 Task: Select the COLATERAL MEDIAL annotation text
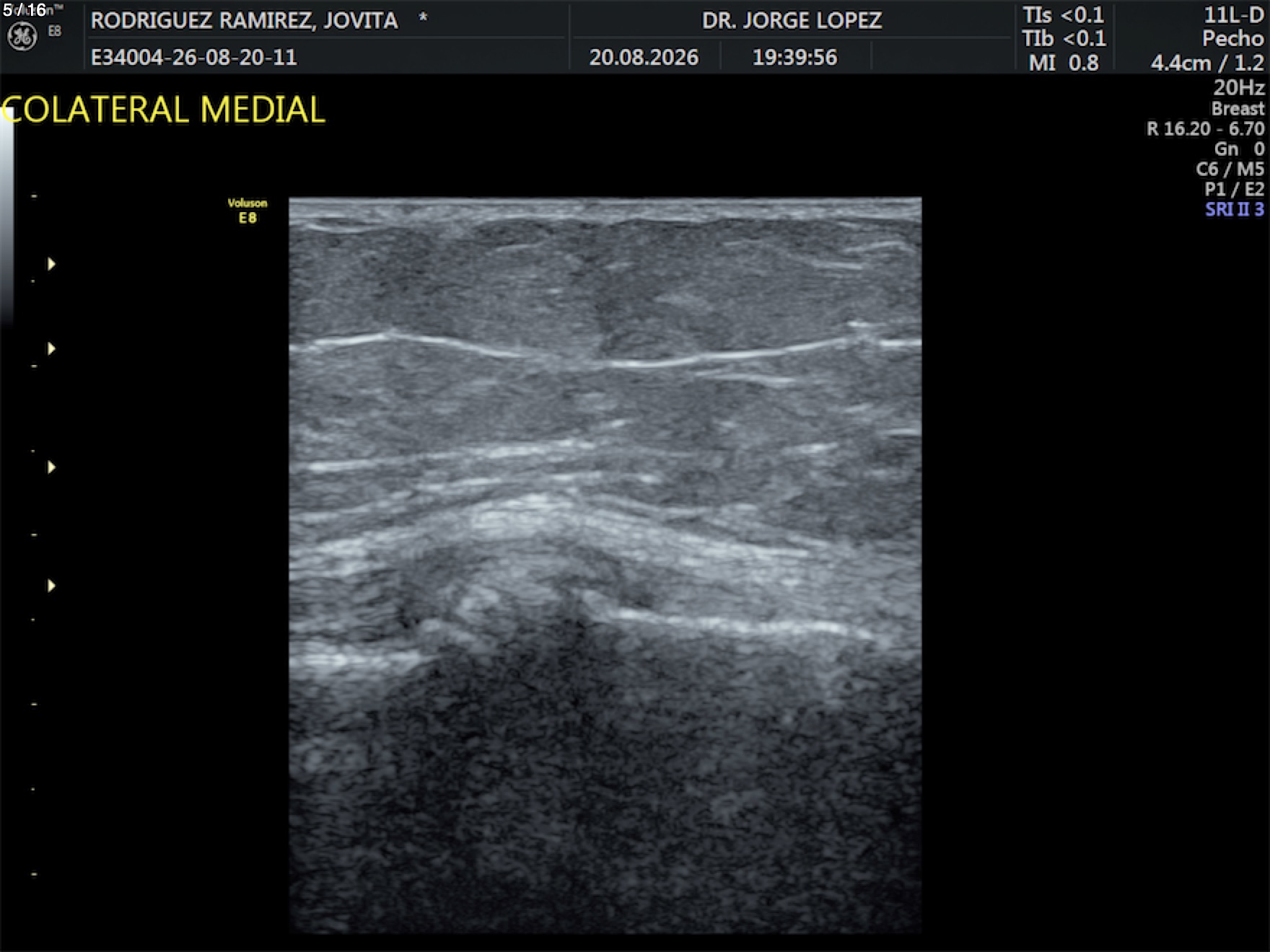click(x=164, y=110)
